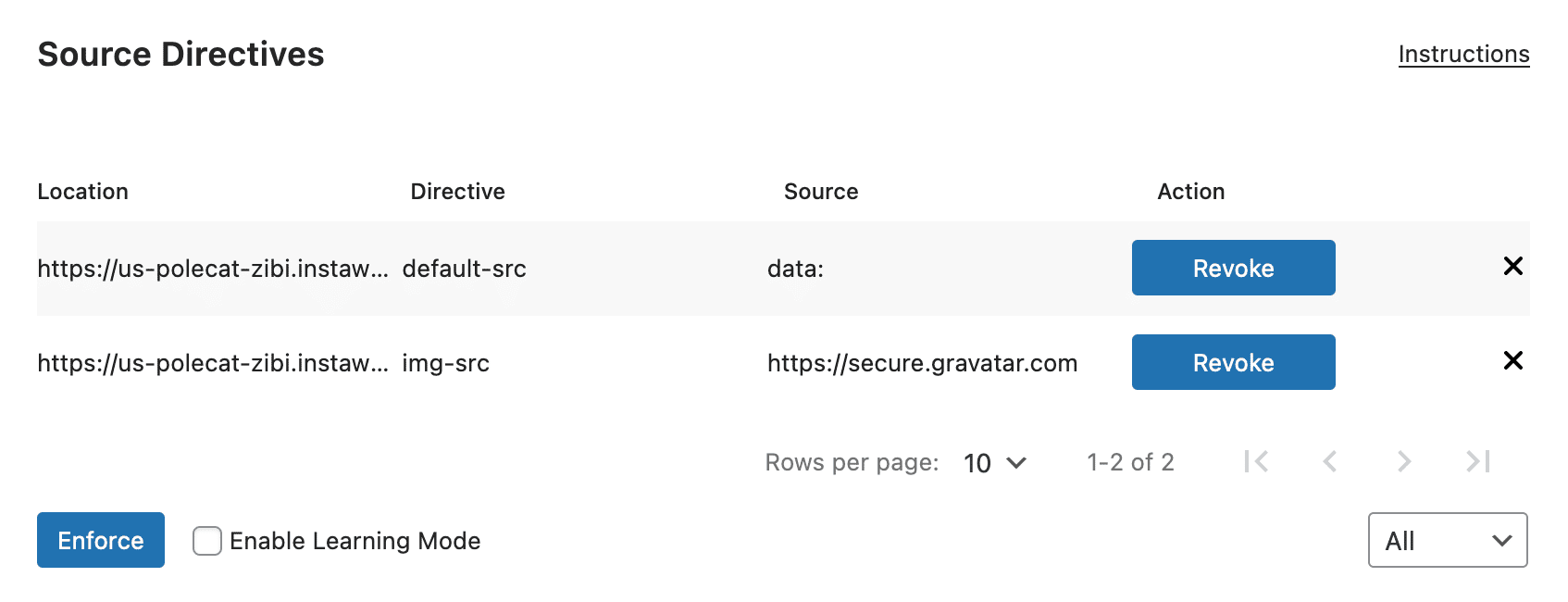
Task: Revoke the img-src secure.gravatar.com source
Action: point(1233,362)
